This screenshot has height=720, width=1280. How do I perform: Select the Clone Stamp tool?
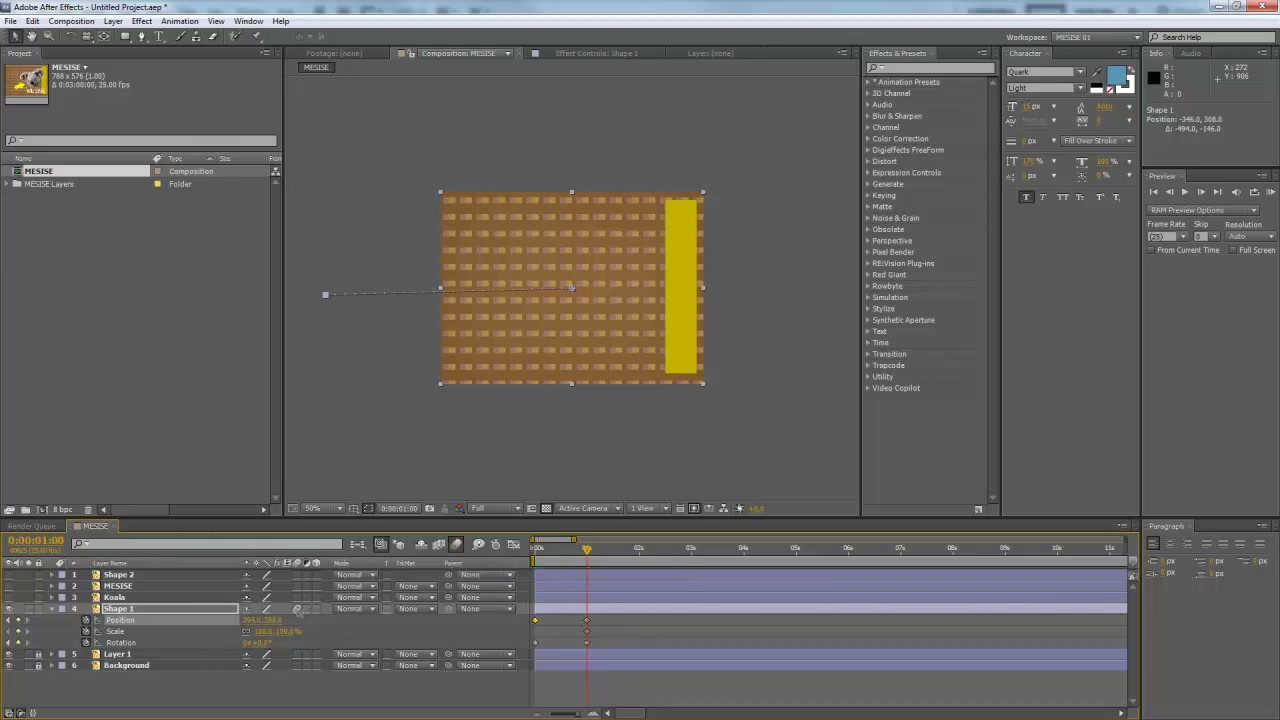(x=195, y=36)
